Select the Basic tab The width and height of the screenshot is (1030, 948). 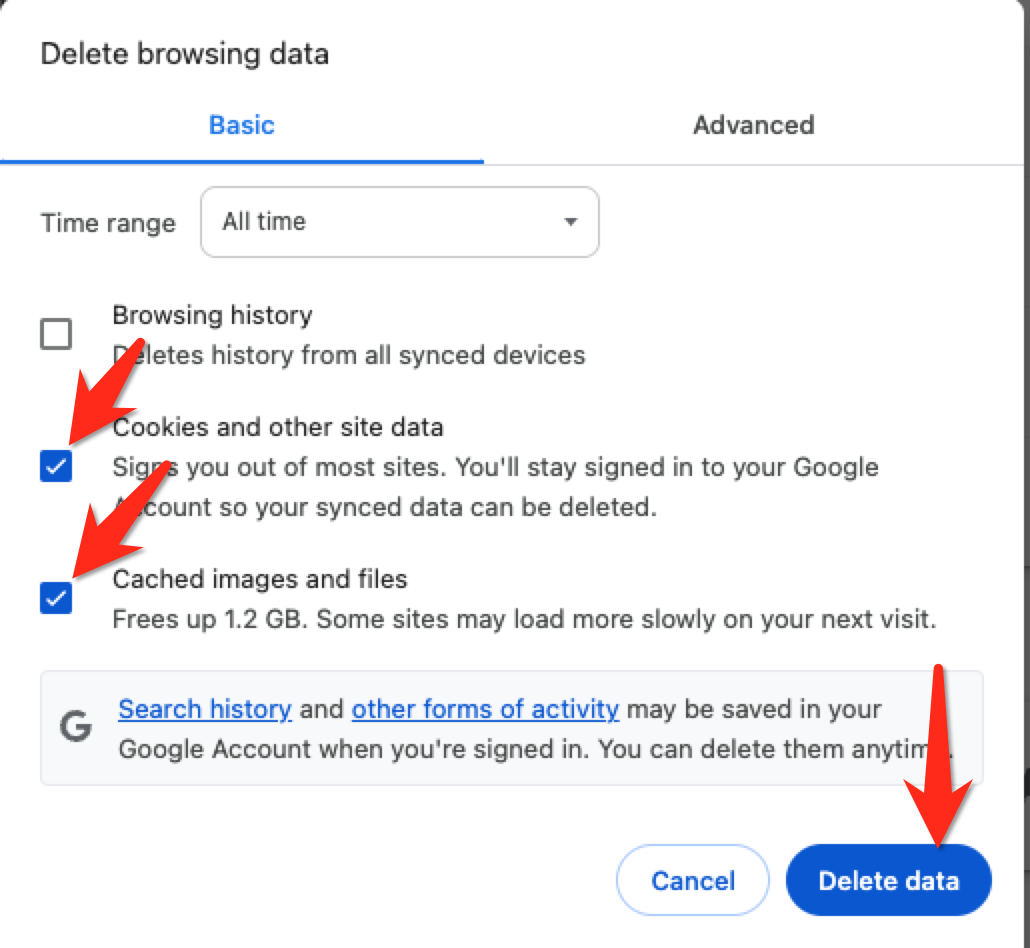pos(242,125)
